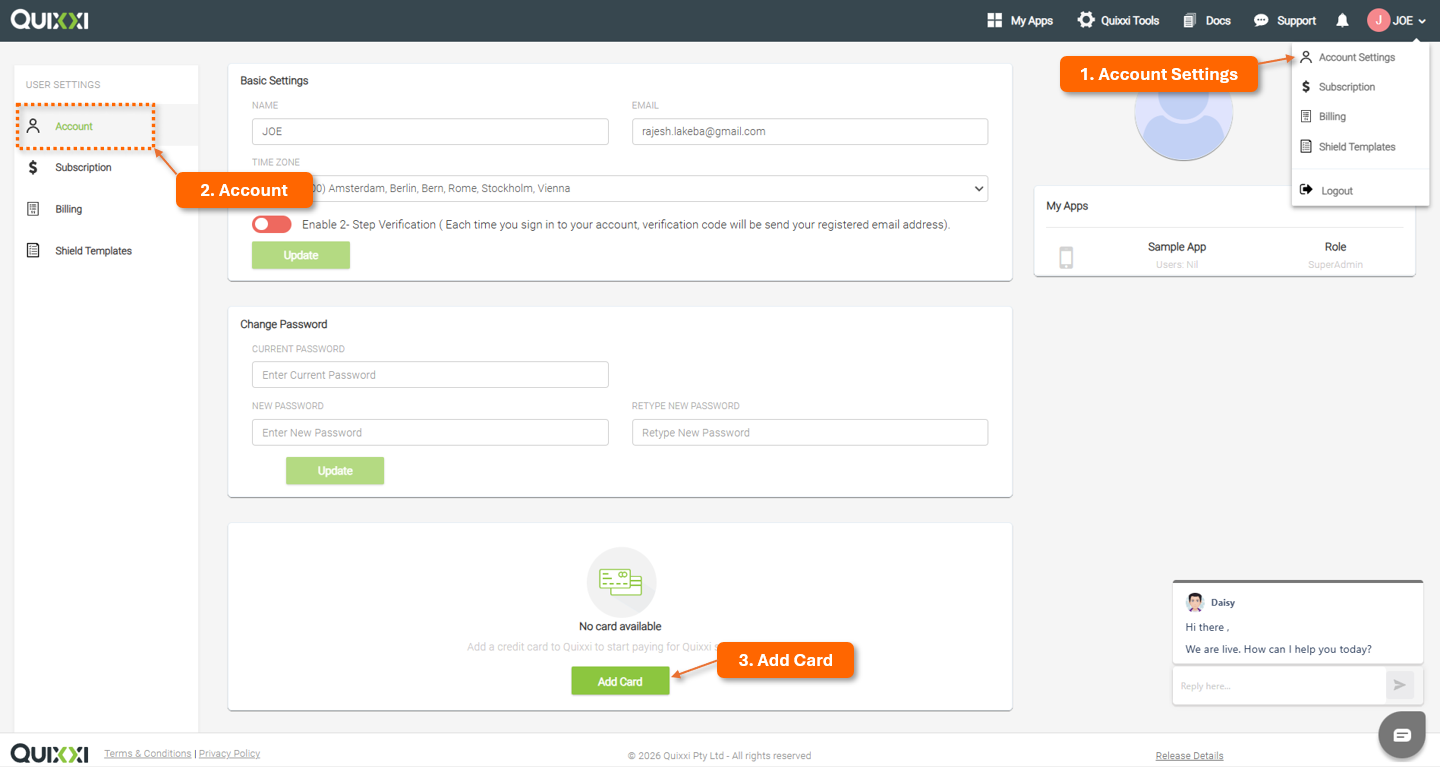Open Quixxi Tools gear icon
Image resolution: width=1440 pixels, height=767 pixels.
(1086, 20)
